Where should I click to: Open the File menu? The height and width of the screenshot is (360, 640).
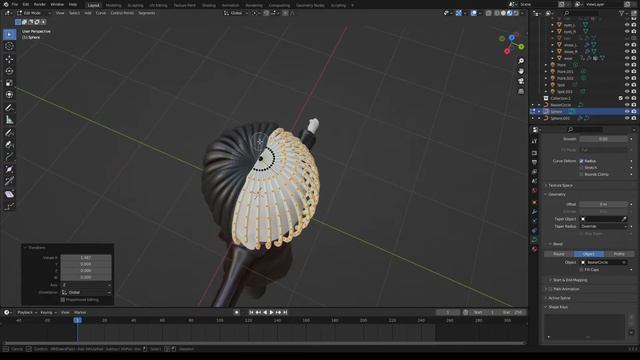tap(15, 4)
